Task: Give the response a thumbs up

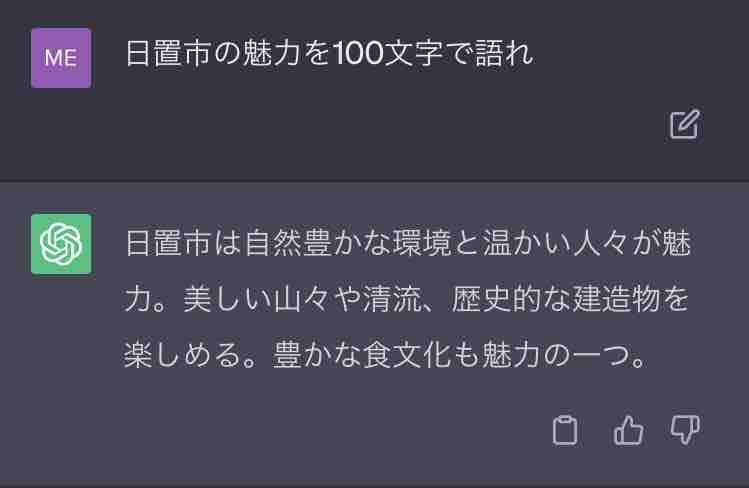Action: [x=628, y=430]
